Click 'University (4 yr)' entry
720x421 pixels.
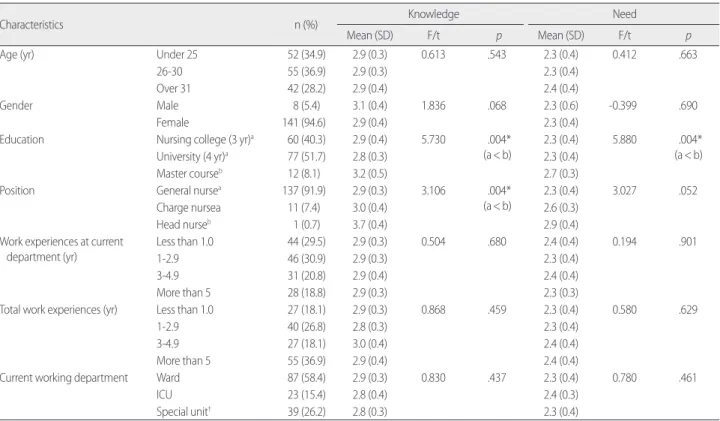192,157
